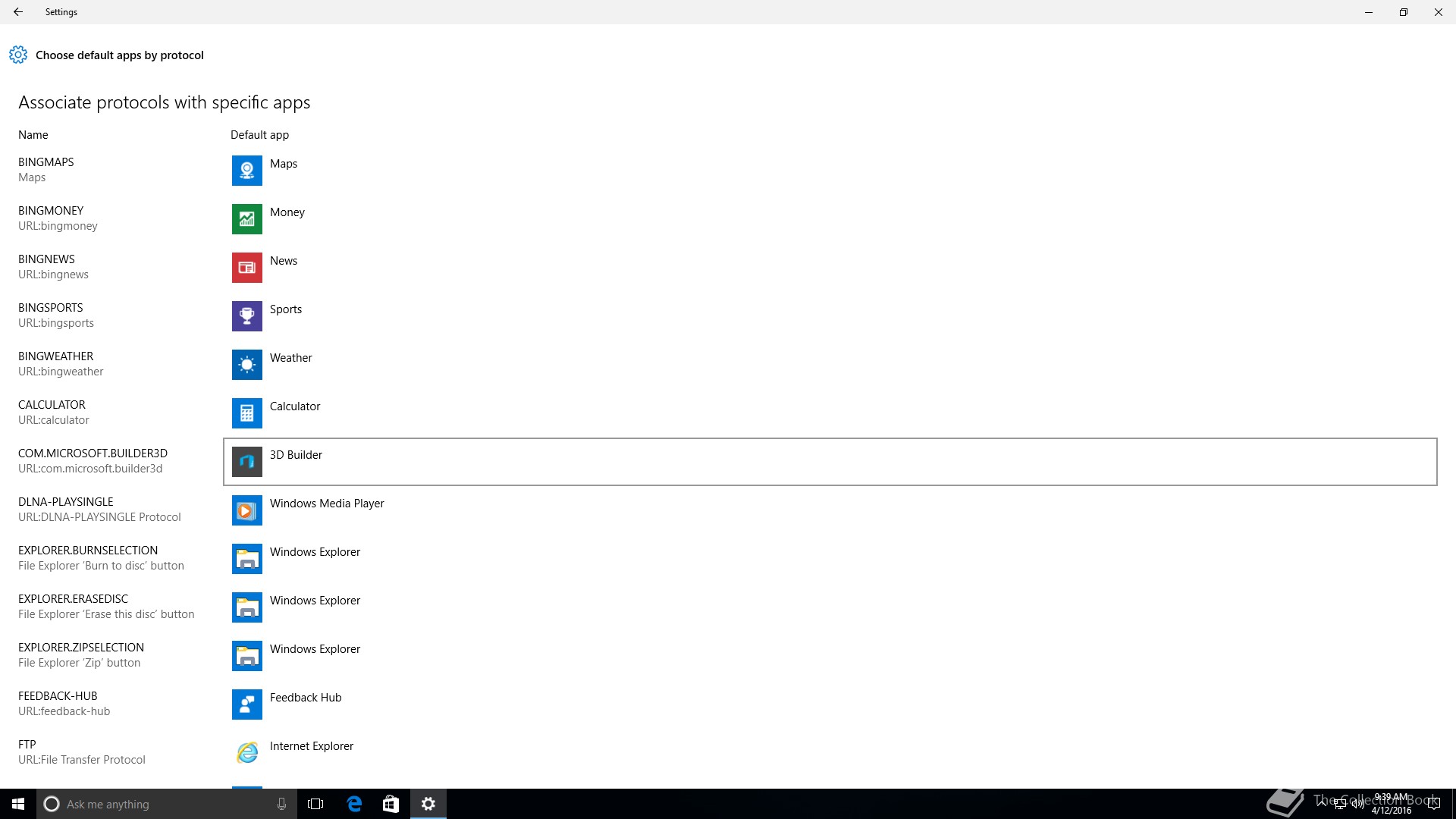Click the 3D Builder app icon

click(x=246, y=462)
